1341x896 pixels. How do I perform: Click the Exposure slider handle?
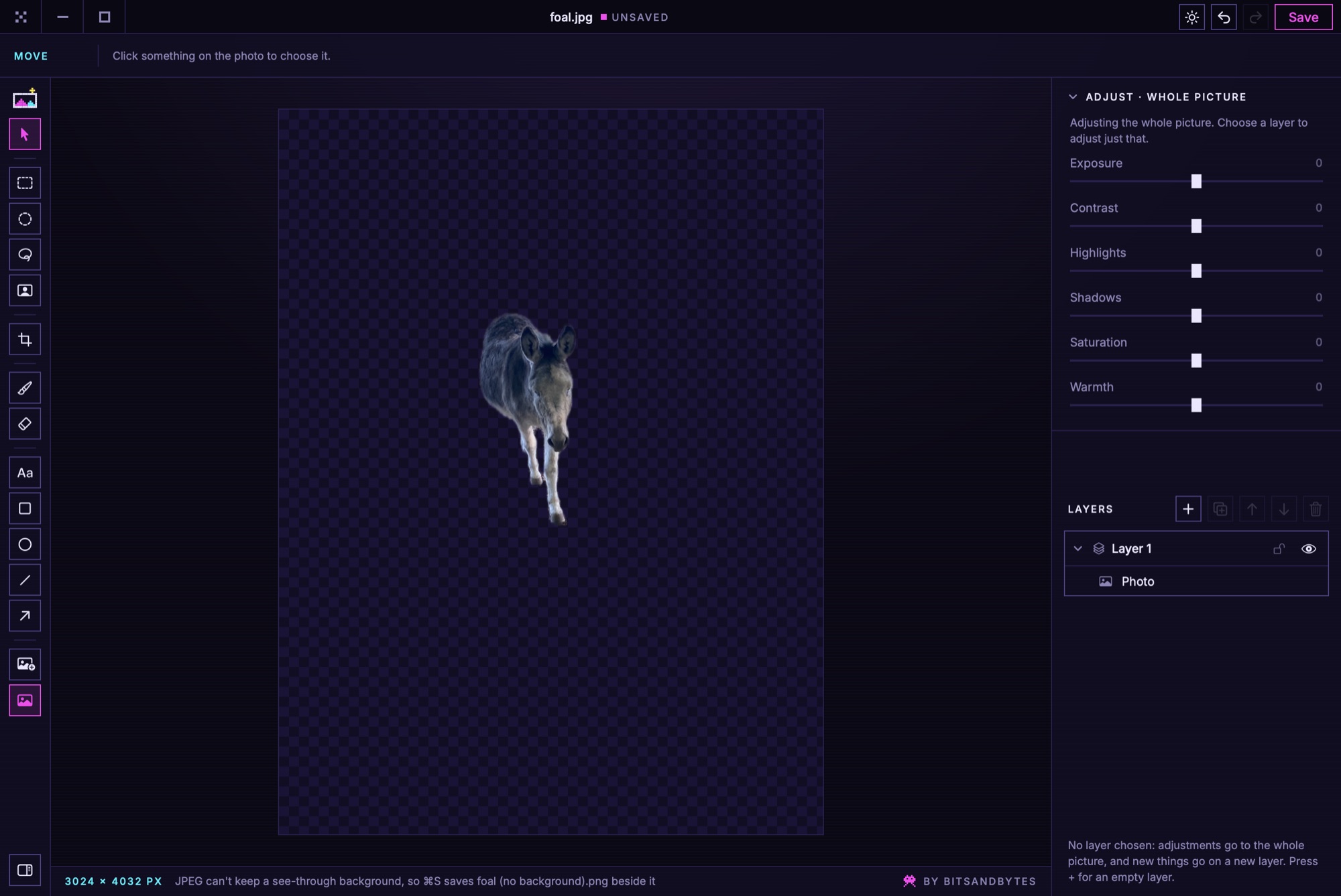click(x=1196, y=182)
